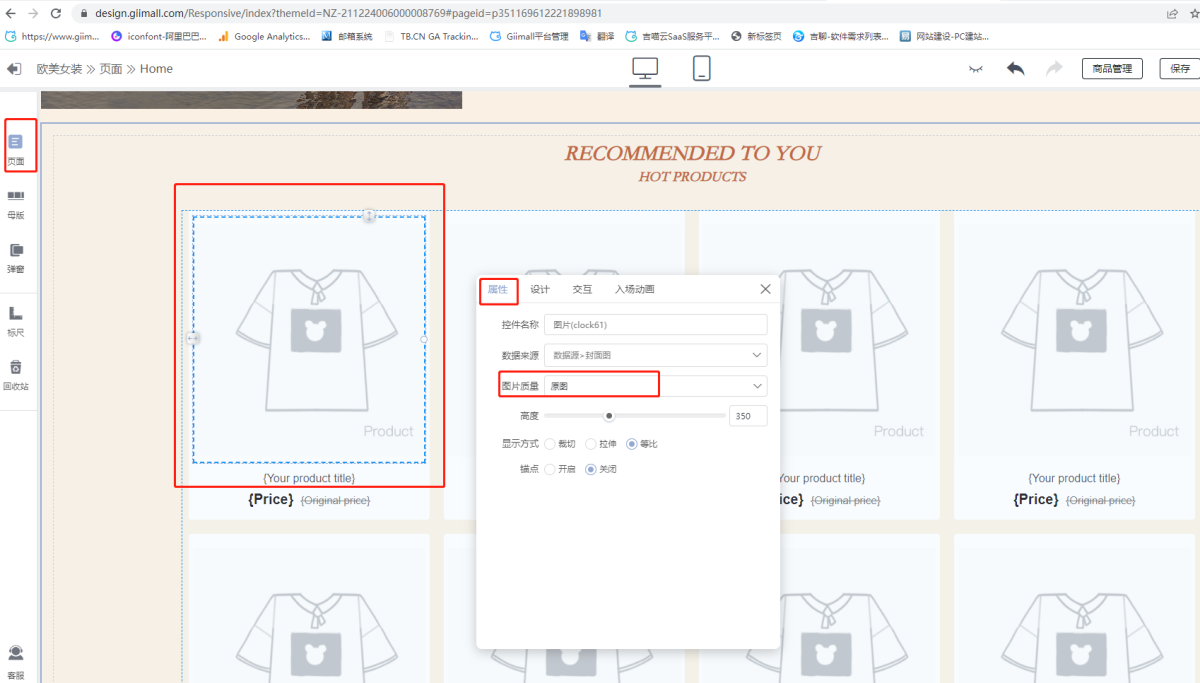1200x683 pixels.
Task: Open the 回收站 recycle bin
Action: click(16, 373)
